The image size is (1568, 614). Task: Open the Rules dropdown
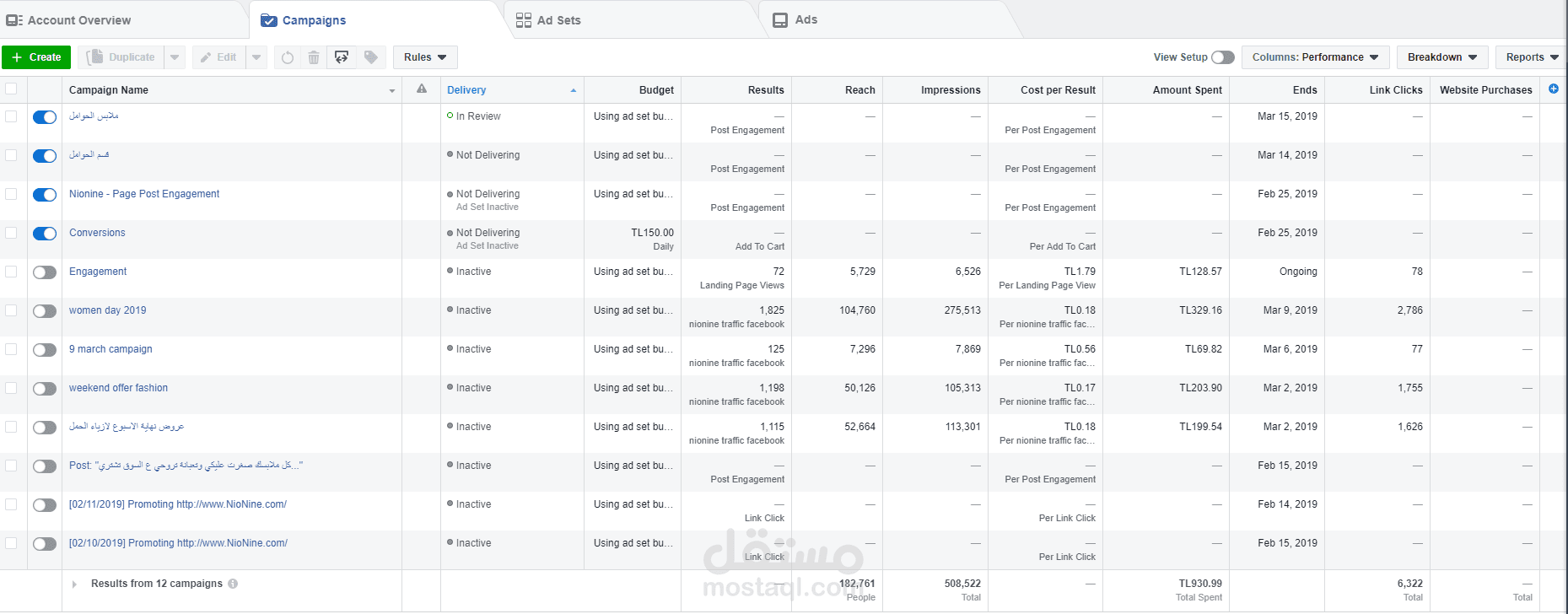point(425,57)
